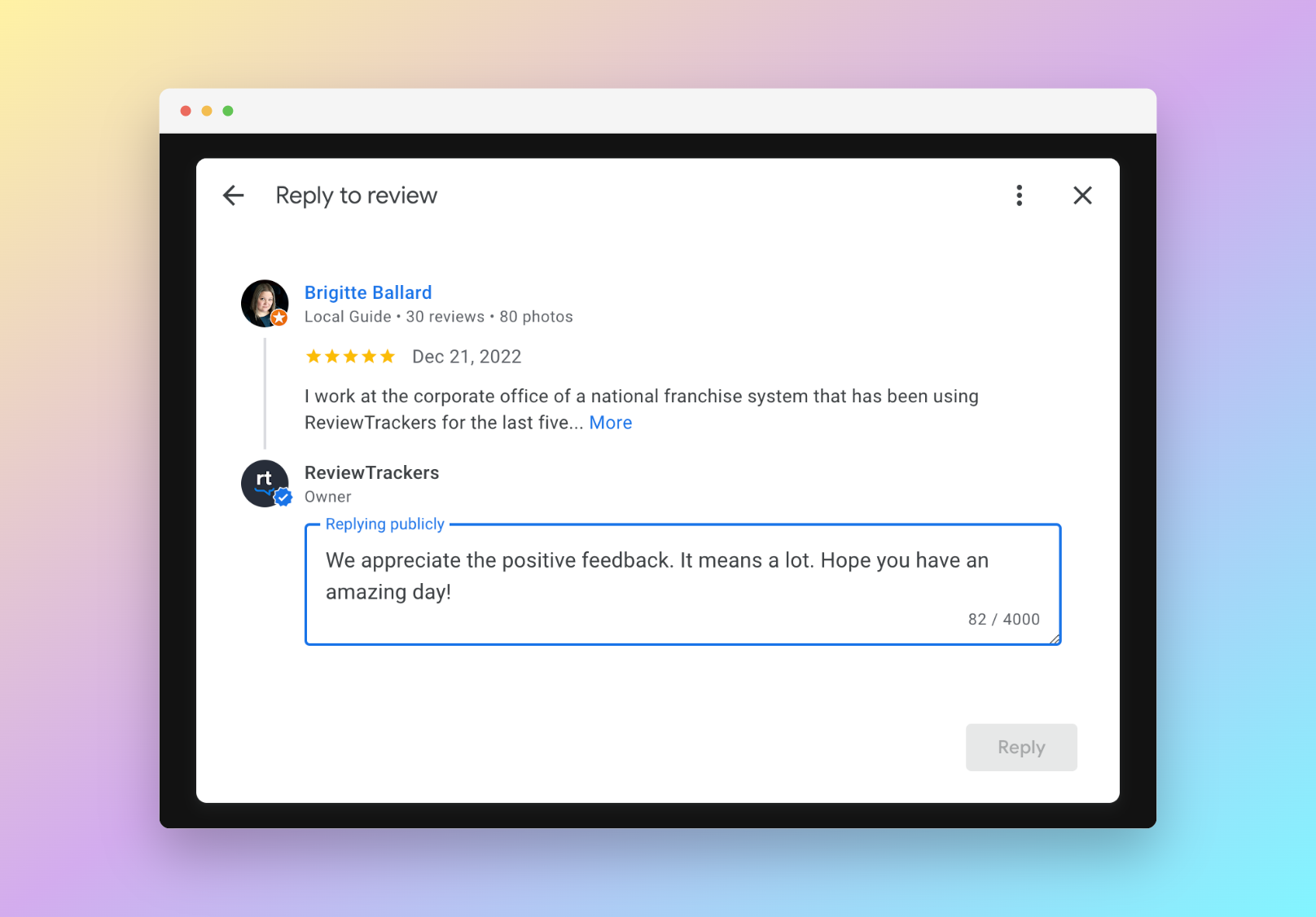Open Brigitte Ballard's profile link

[368, 292]
